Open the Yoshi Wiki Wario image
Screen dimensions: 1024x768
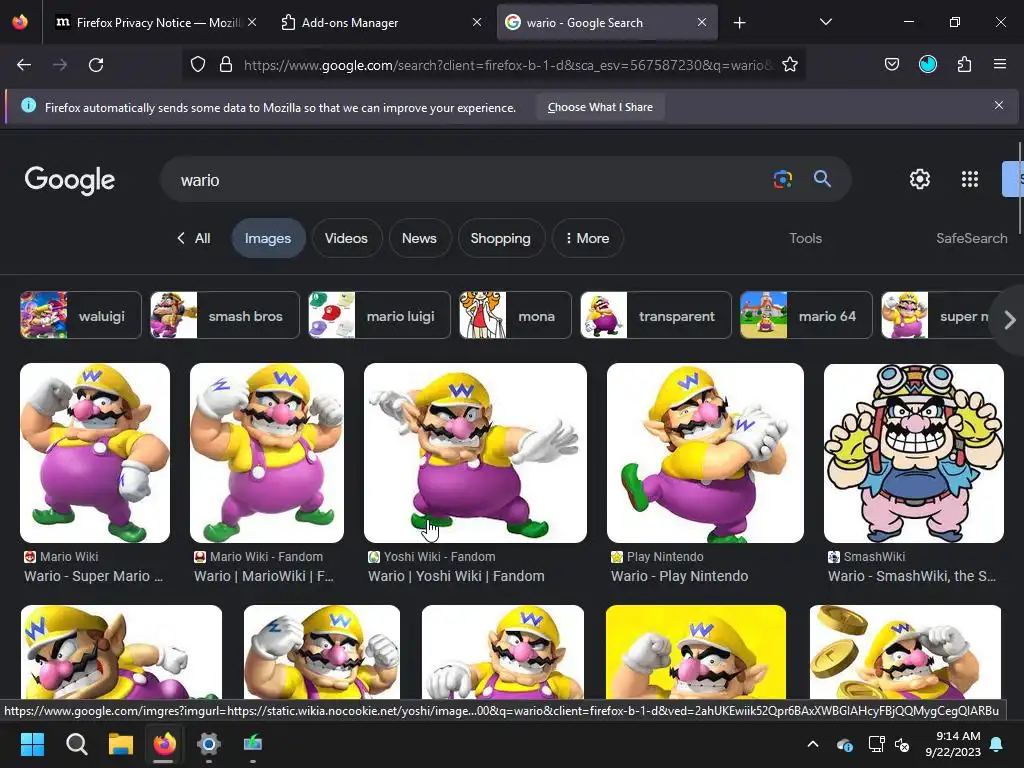pos(475,453)
